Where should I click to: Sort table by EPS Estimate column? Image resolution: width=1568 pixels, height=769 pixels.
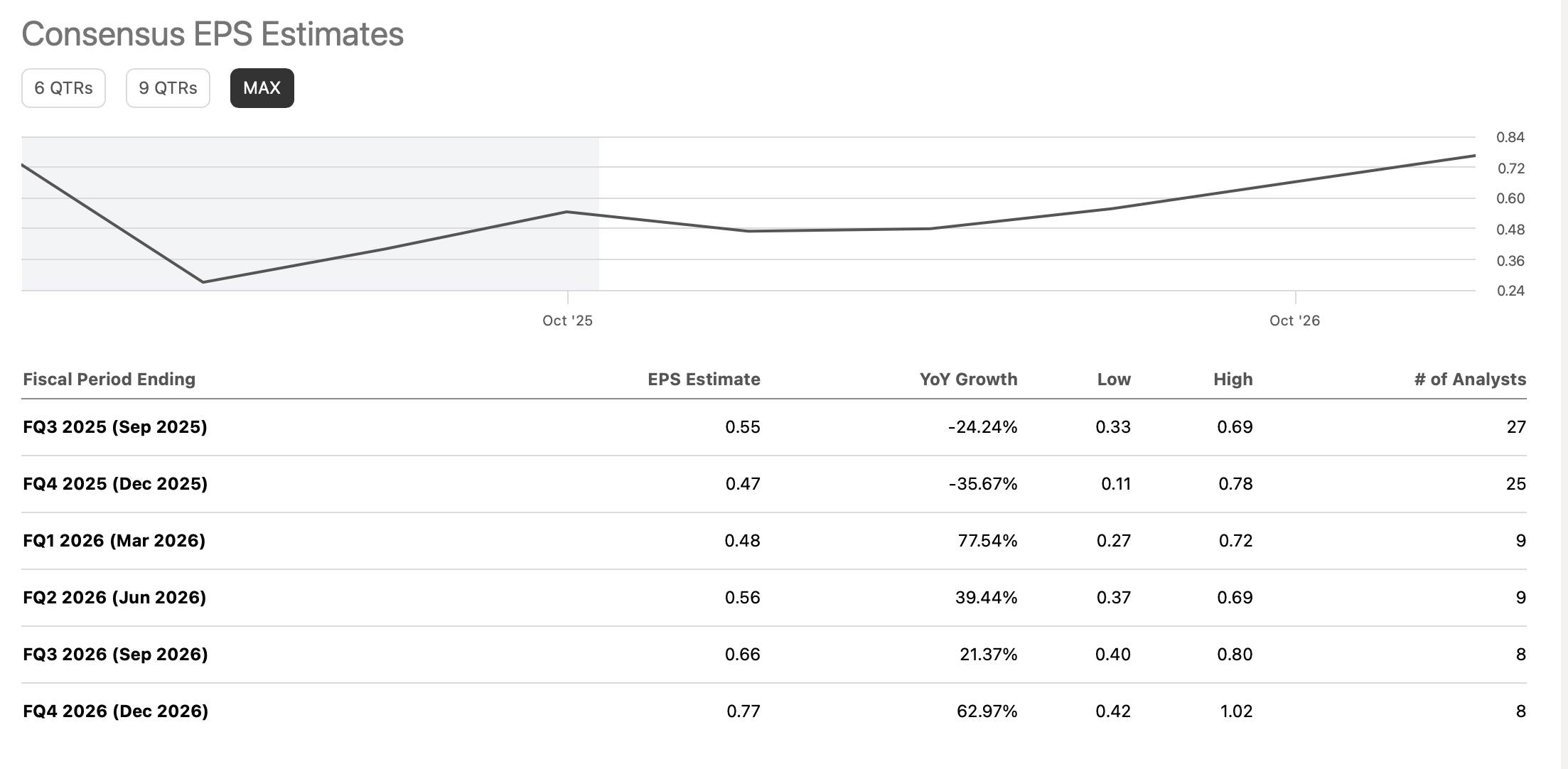[x=703, y=379]
